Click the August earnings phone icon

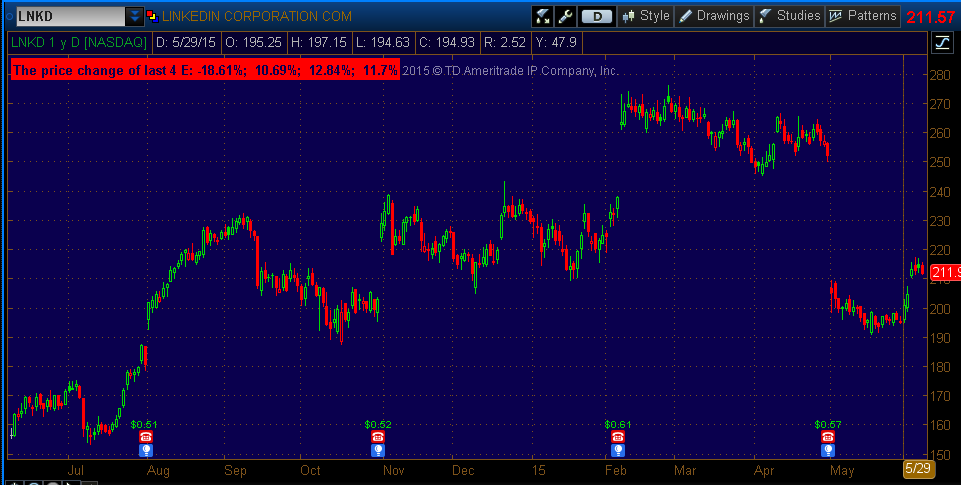[x=145, y=437]
